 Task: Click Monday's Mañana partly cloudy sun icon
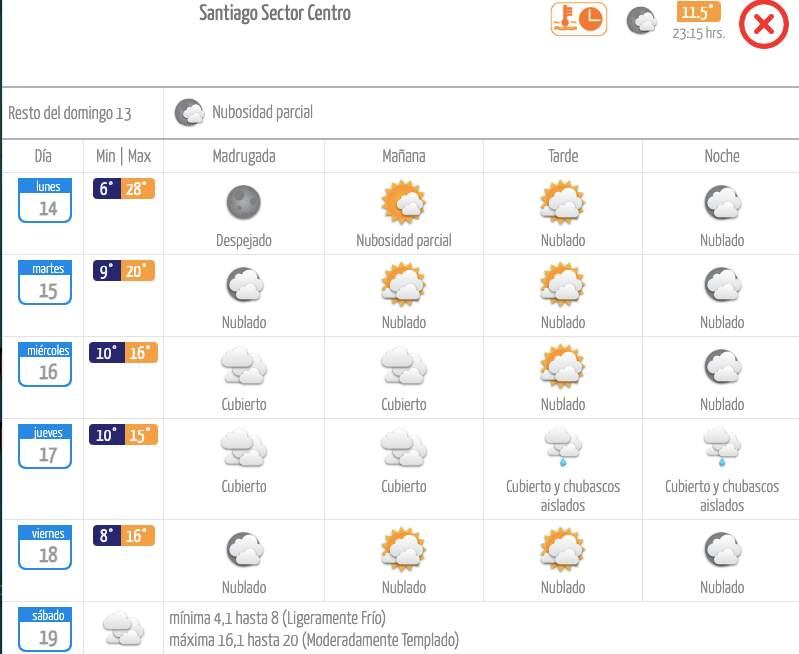point(403,203)
